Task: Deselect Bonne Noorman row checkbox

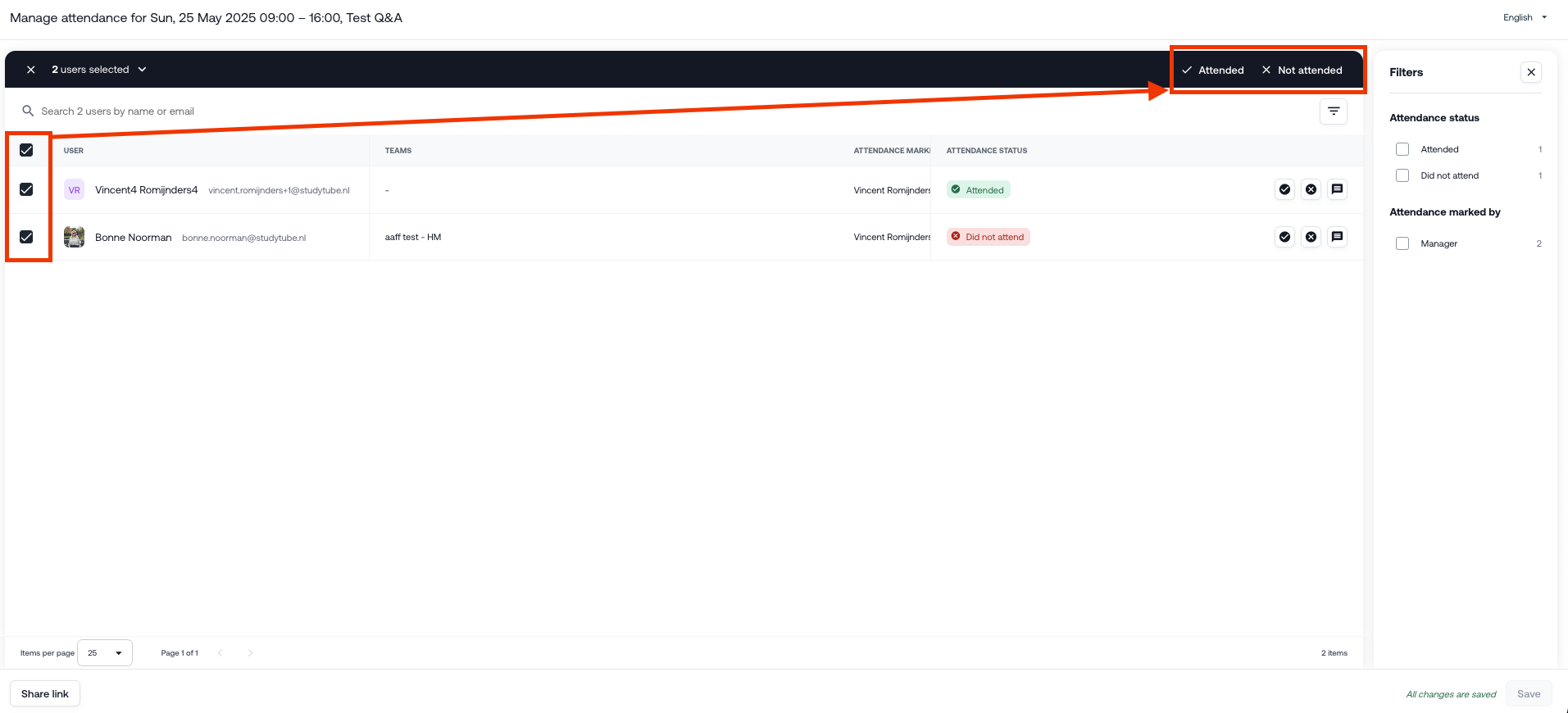Action: pos(26,237)
